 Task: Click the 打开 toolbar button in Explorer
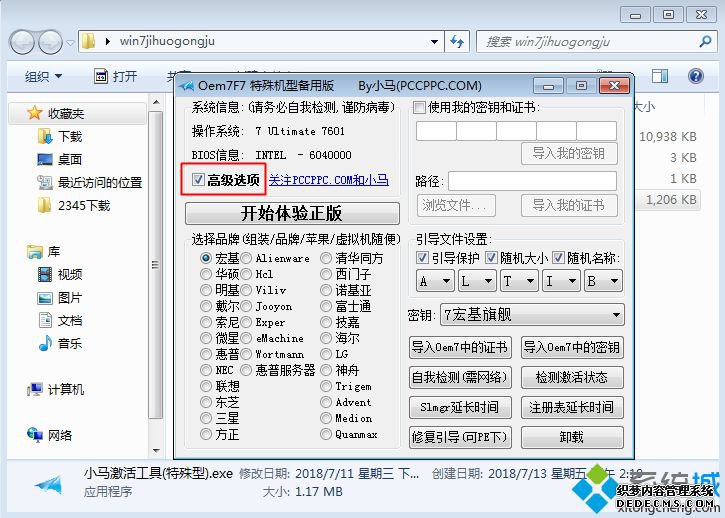click(x=116, y=76)
